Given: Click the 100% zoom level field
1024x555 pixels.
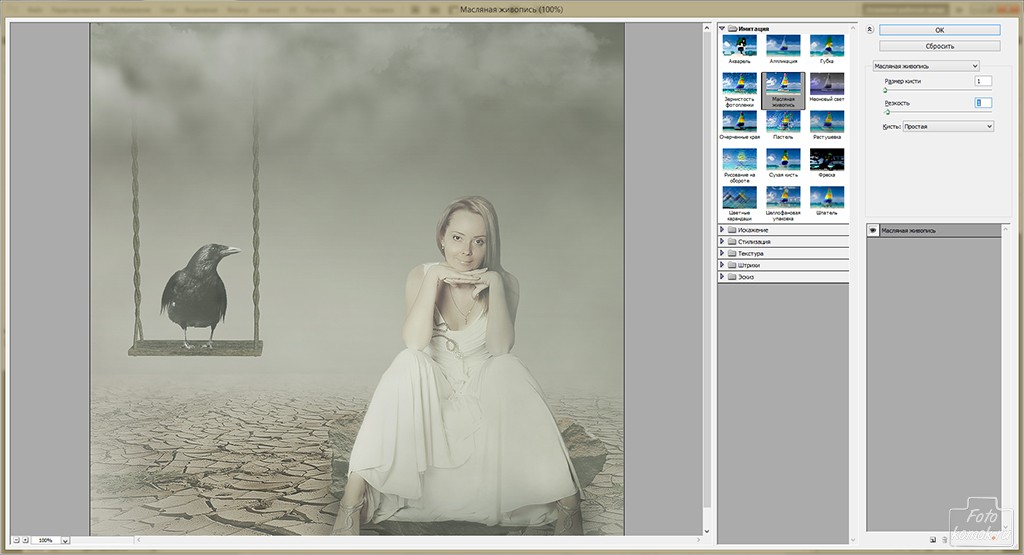Looking at the screenshot, I should (x=46, y=540).
